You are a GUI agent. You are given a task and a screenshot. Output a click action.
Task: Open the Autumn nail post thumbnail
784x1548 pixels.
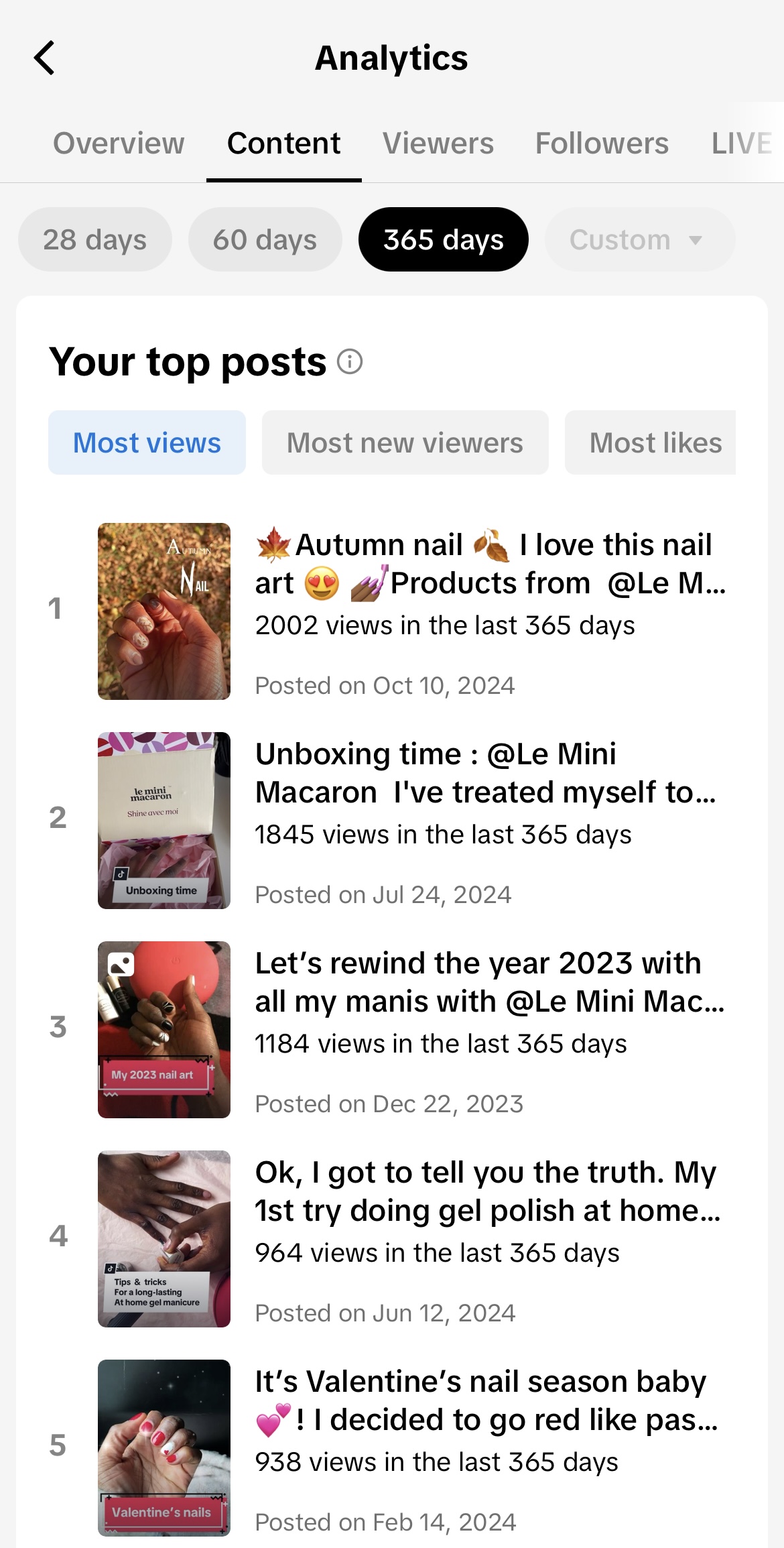pyautogui.click(x=164, y=611)
